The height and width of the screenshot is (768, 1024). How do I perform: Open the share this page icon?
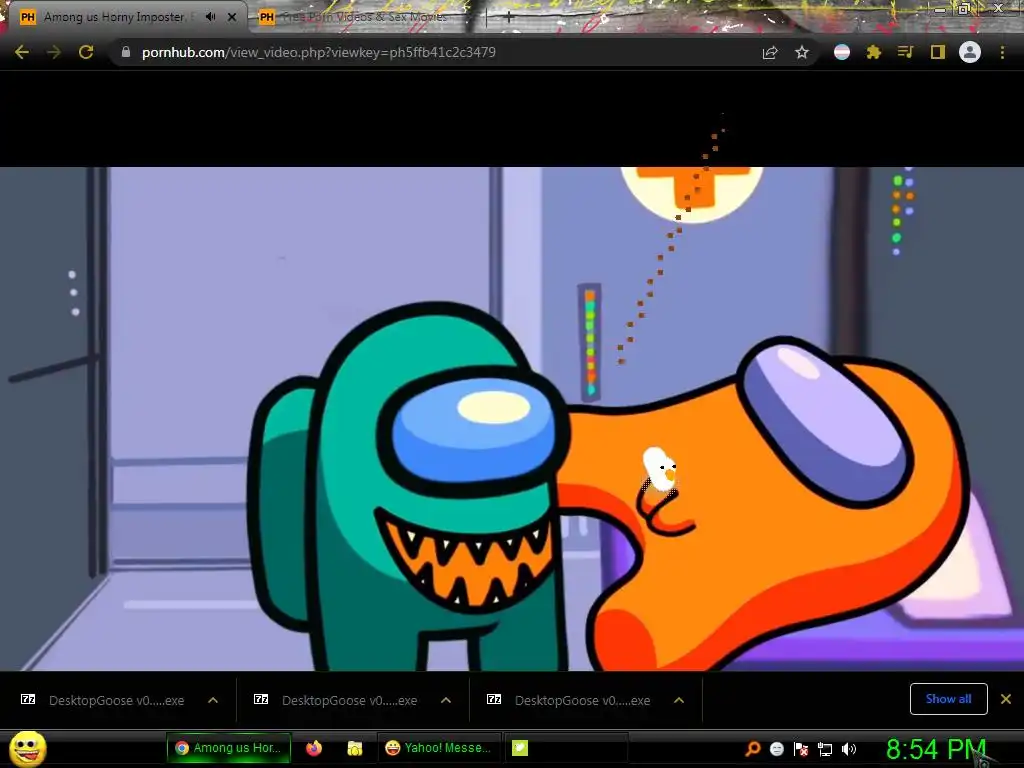[770, 52]
